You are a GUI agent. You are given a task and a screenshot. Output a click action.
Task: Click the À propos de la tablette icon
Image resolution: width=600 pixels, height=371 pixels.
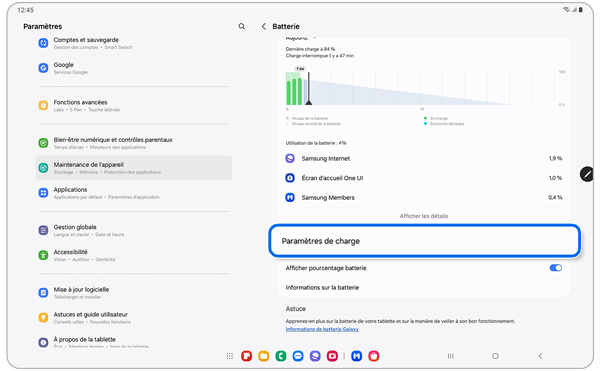pyautogui.click(x=43, y=342)
